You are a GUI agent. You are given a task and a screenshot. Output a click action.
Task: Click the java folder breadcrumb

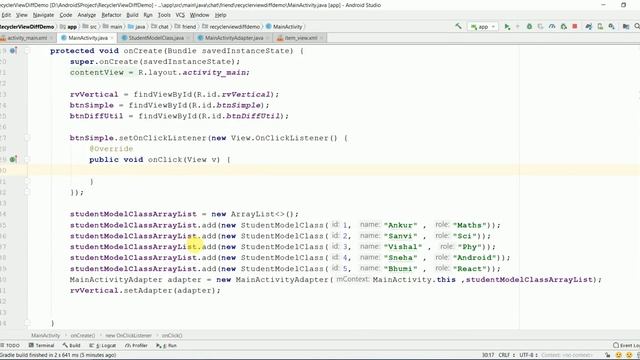click(x=137, y=27)
